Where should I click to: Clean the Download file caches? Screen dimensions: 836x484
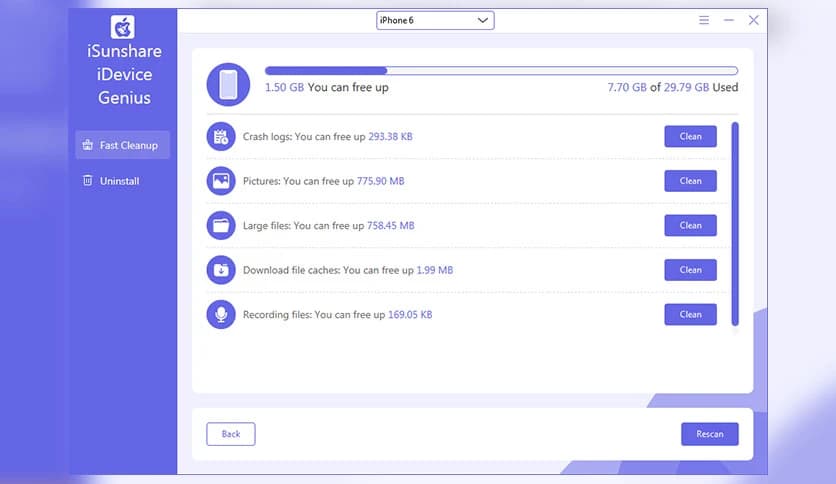point(690,270)
